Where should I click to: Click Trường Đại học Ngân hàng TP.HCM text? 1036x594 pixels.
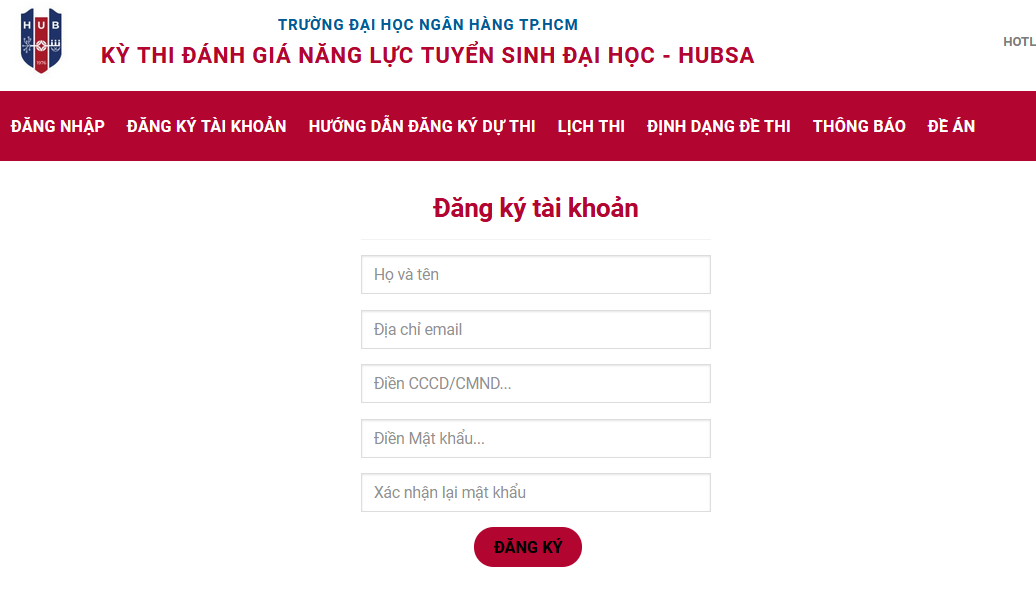(428, 24)
